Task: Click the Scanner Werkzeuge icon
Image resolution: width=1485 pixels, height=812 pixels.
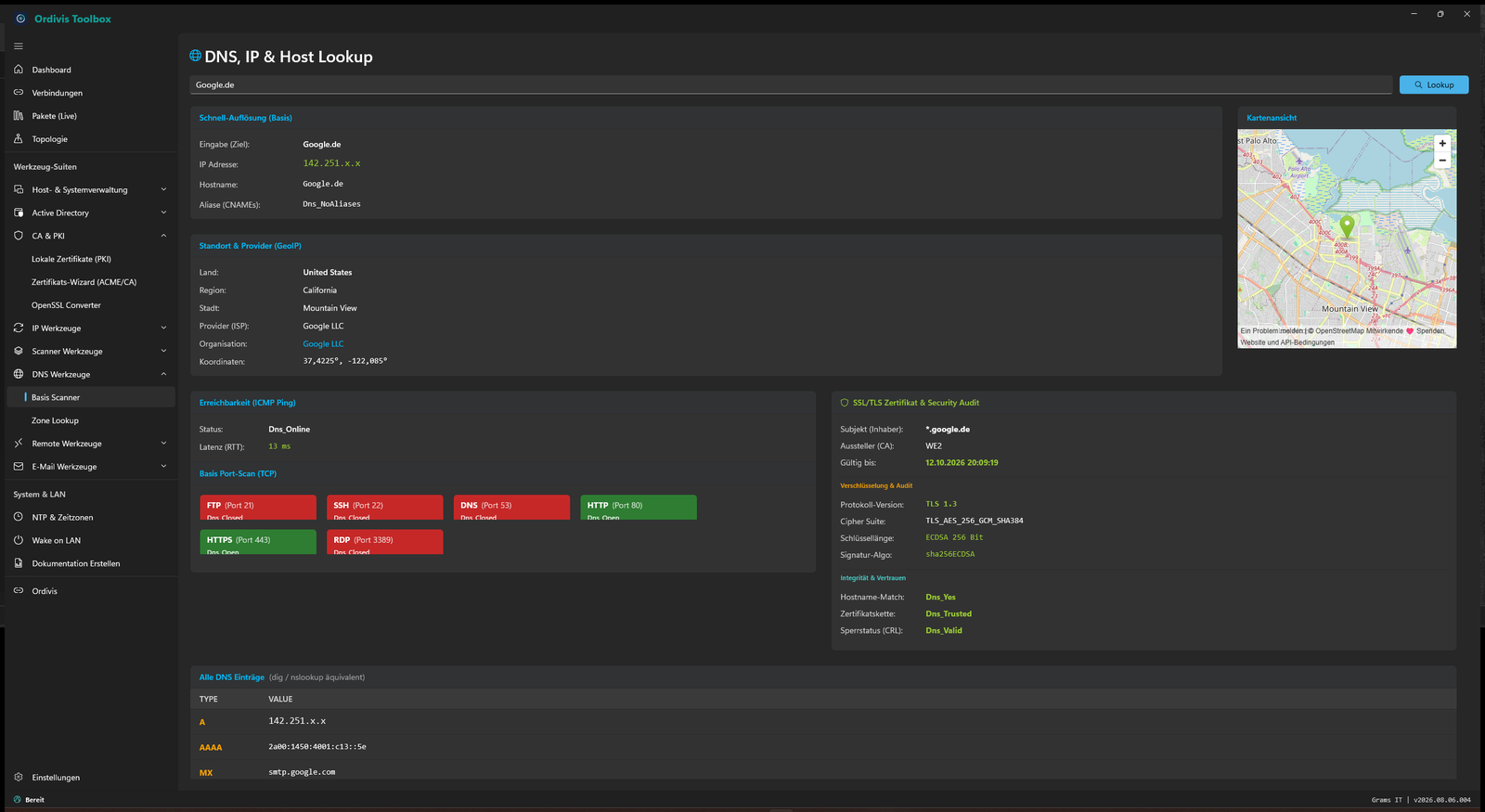Action: click(x=19, y=351)
